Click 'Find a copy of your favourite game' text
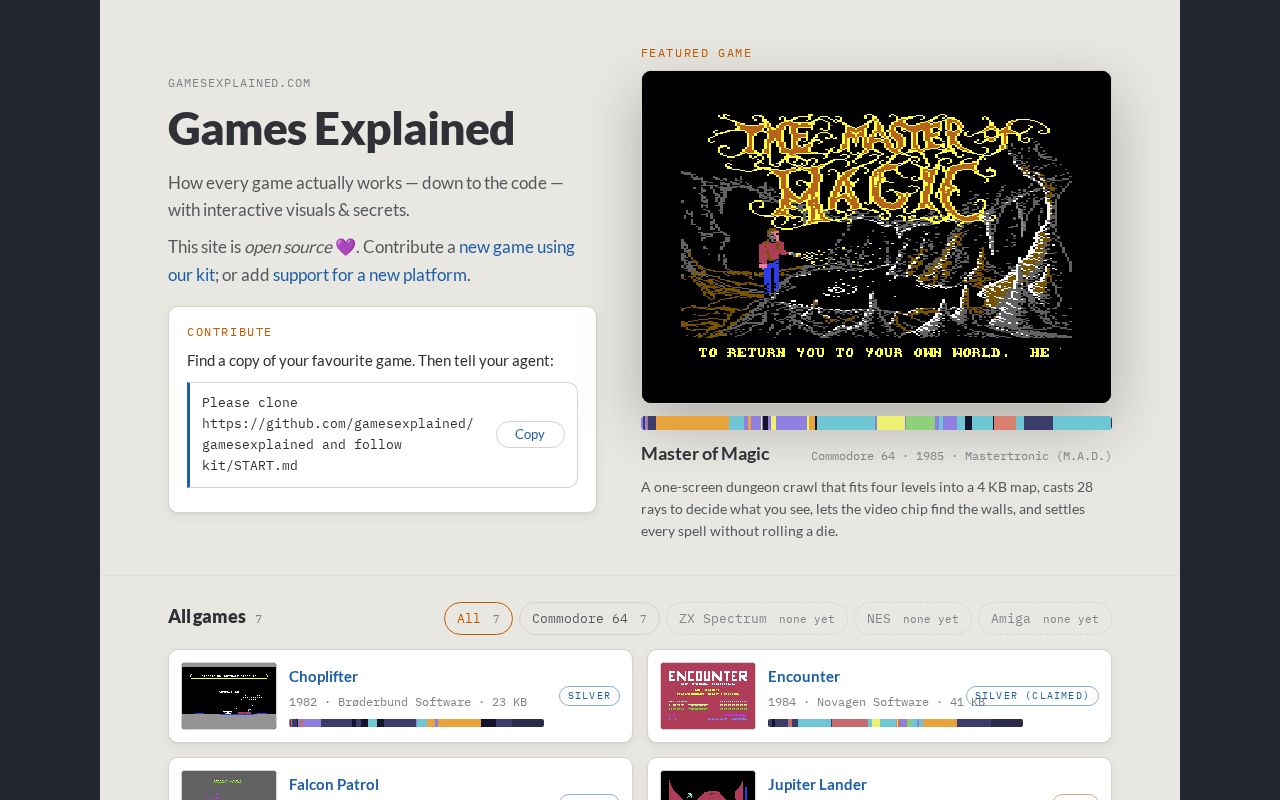1280x800 pixels. point(370,361)
